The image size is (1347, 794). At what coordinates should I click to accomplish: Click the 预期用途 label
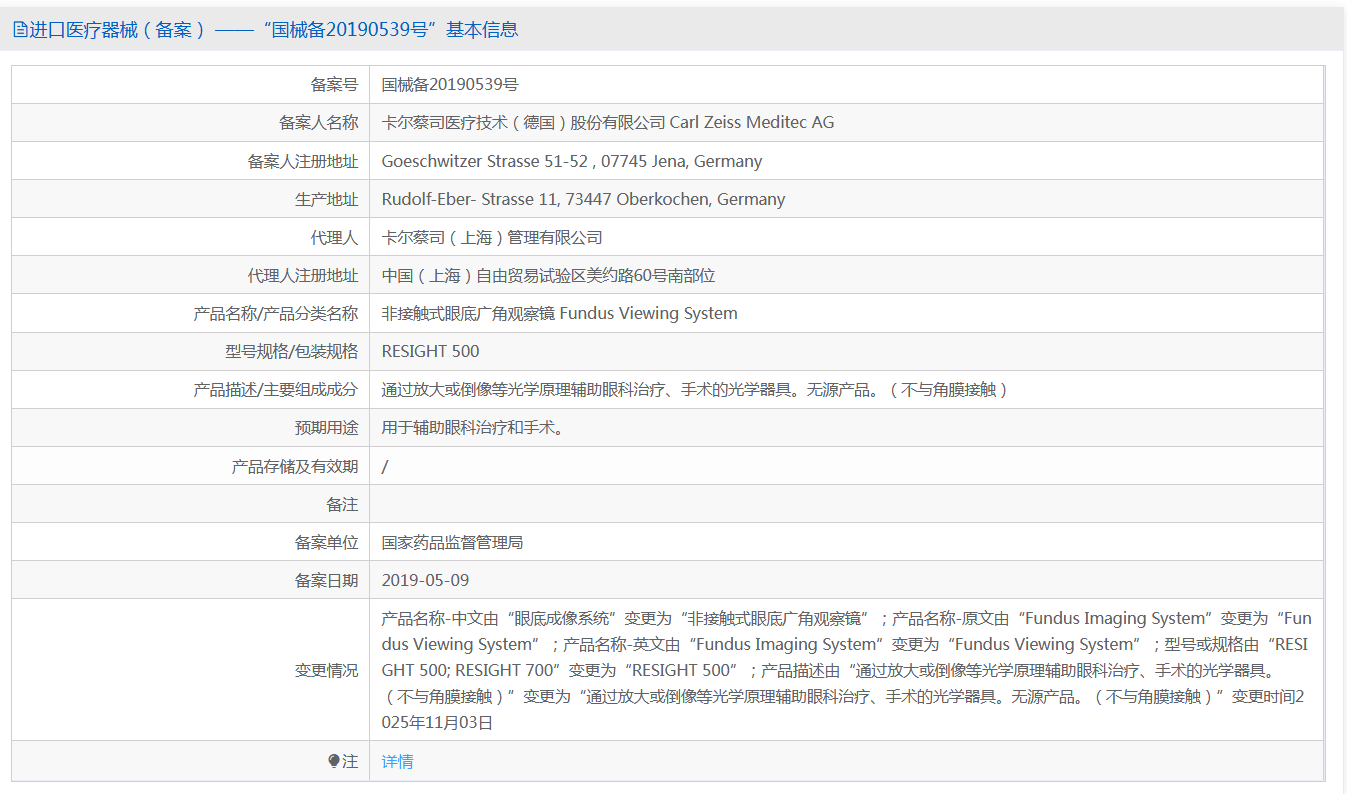[x=326, y=427]
